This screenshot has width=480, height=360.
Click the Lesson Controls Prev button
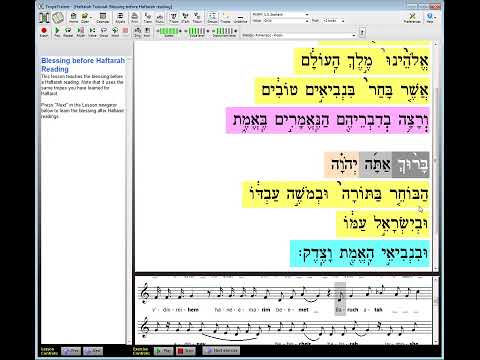[x=71, y=351]
